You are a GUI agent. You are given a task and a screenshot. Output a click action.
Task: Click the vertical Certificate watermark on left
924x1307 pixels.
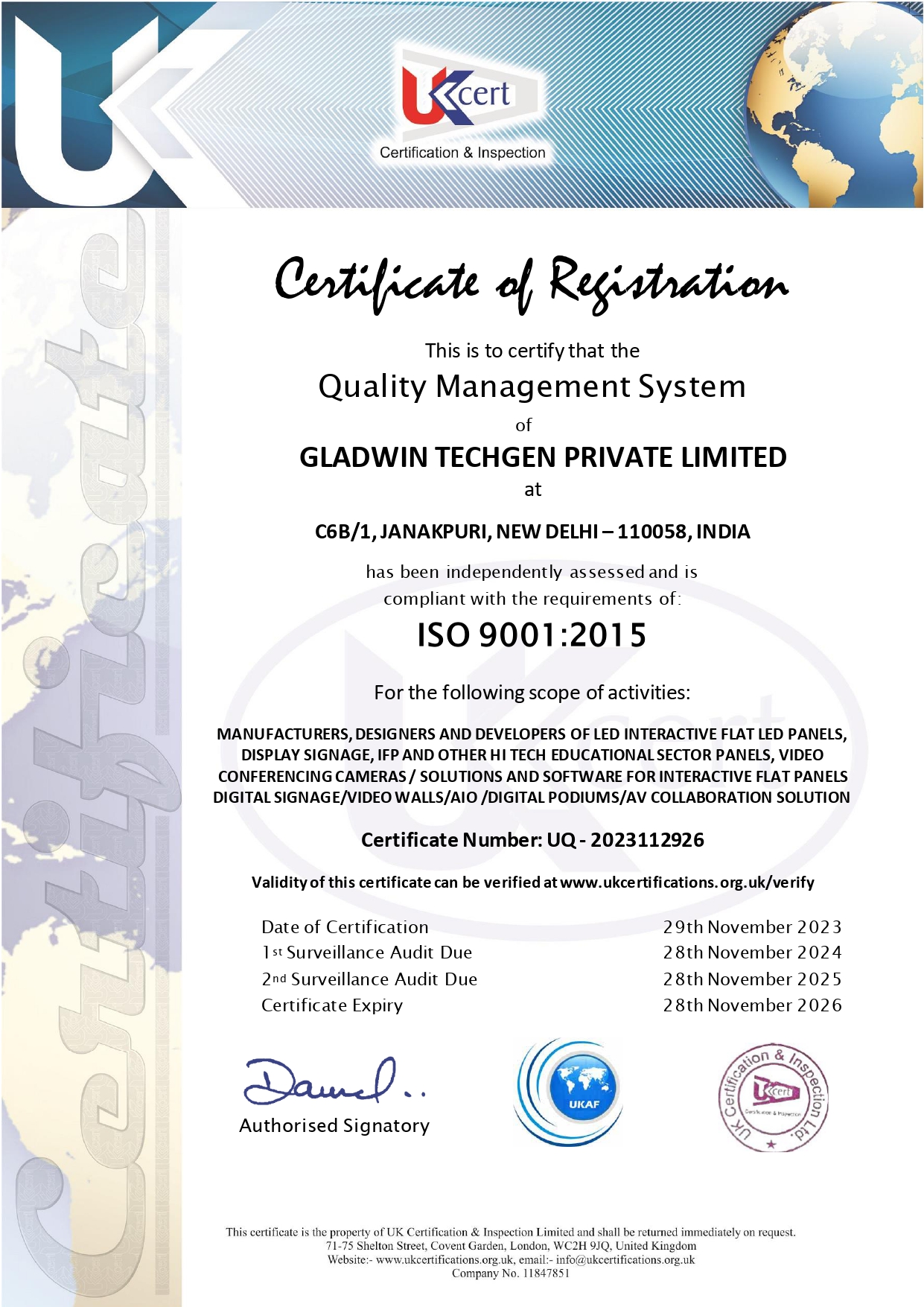[93, 745]
